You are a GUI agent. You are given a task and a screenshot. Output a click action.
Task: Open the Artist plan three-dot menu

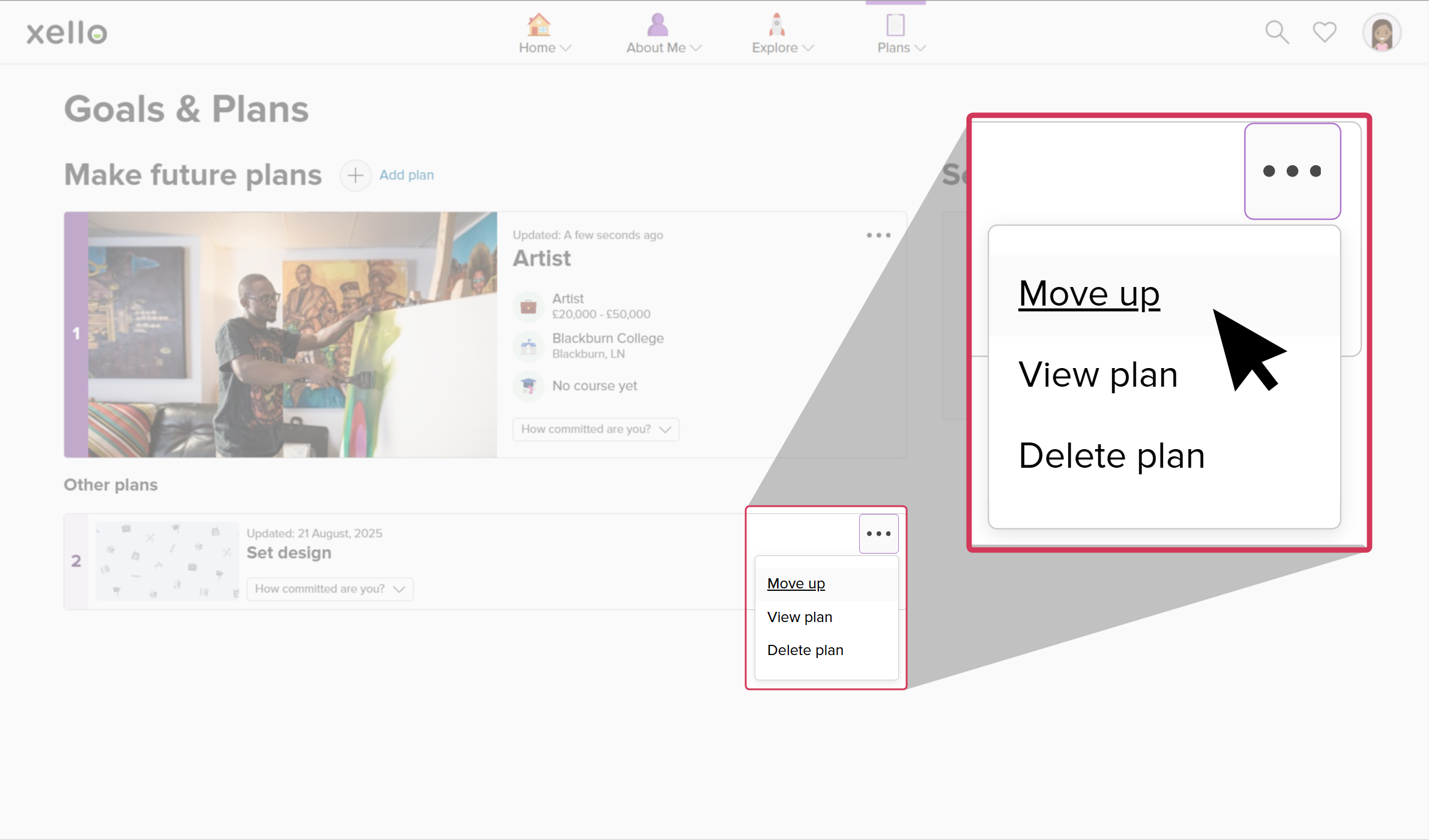[878, 235]
